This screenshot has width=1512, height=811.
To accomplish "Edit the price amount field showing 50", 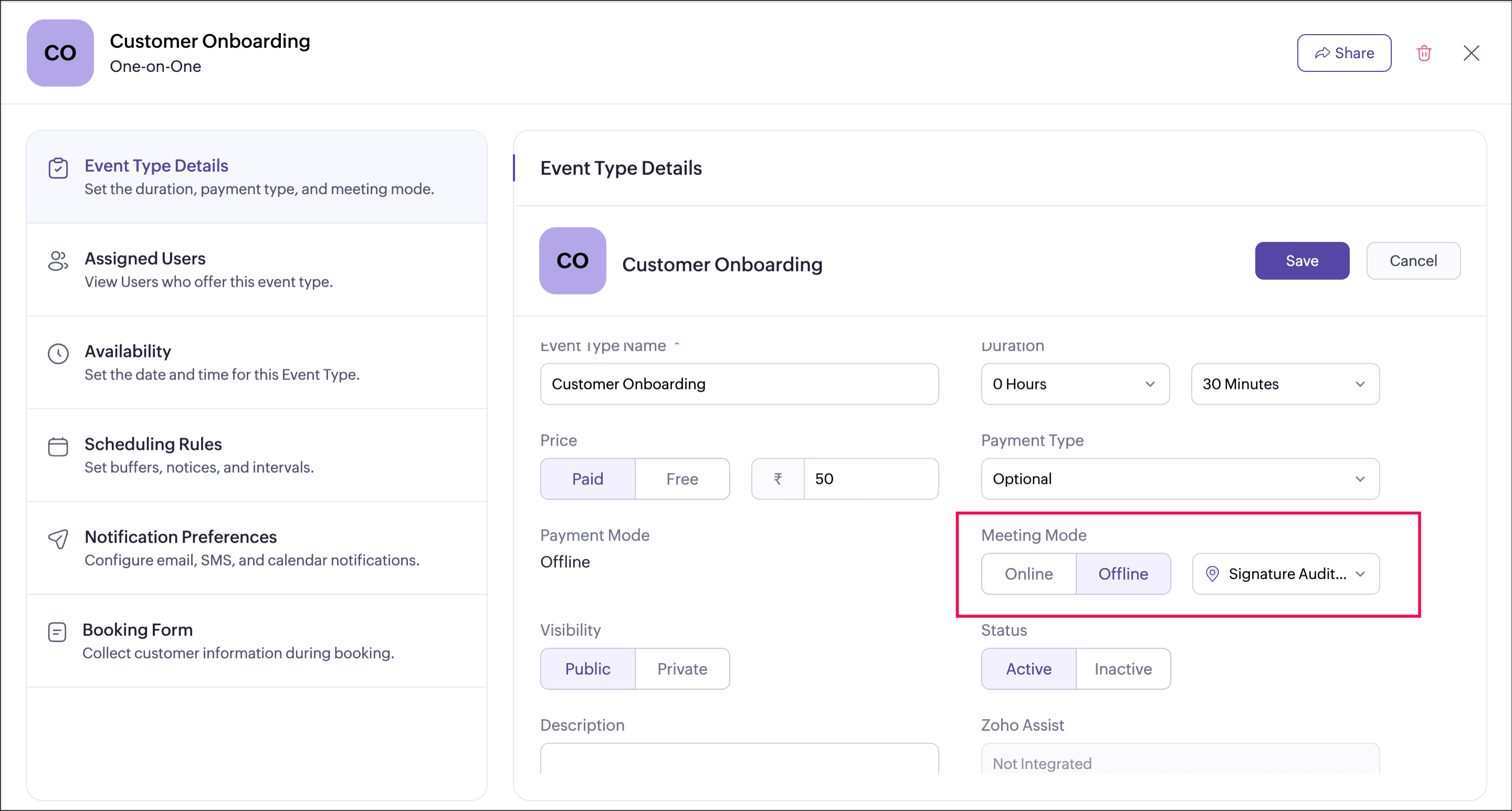I will 871,479.
